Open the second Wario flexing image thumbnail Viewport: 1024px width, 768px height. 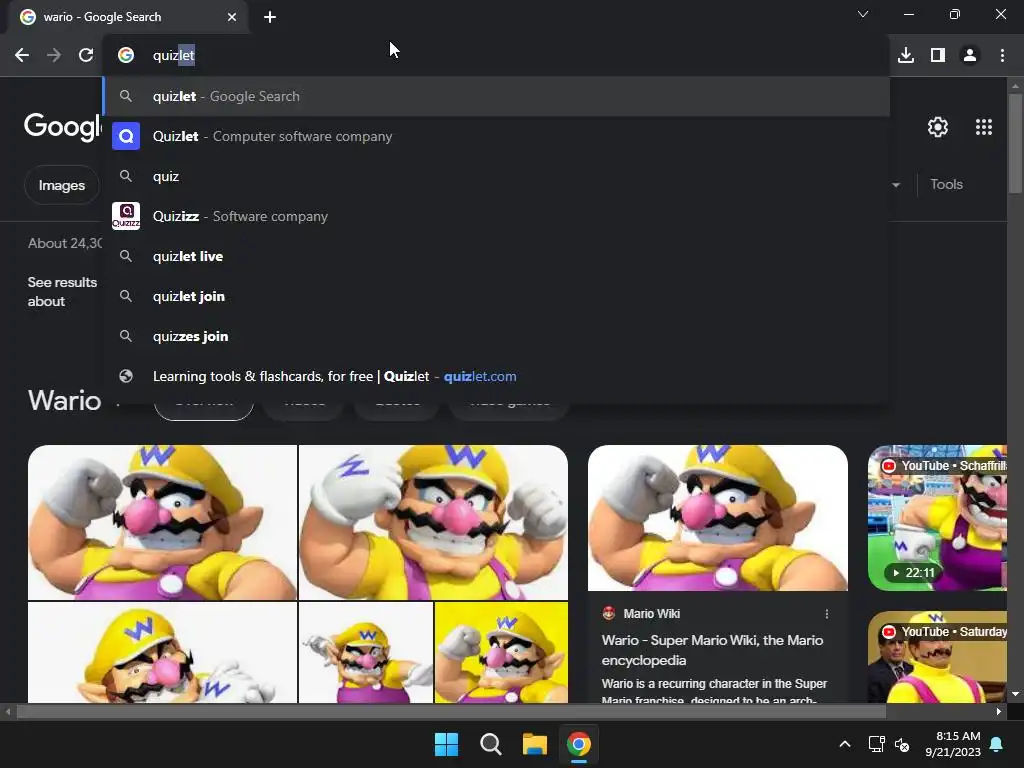[433, 522]
